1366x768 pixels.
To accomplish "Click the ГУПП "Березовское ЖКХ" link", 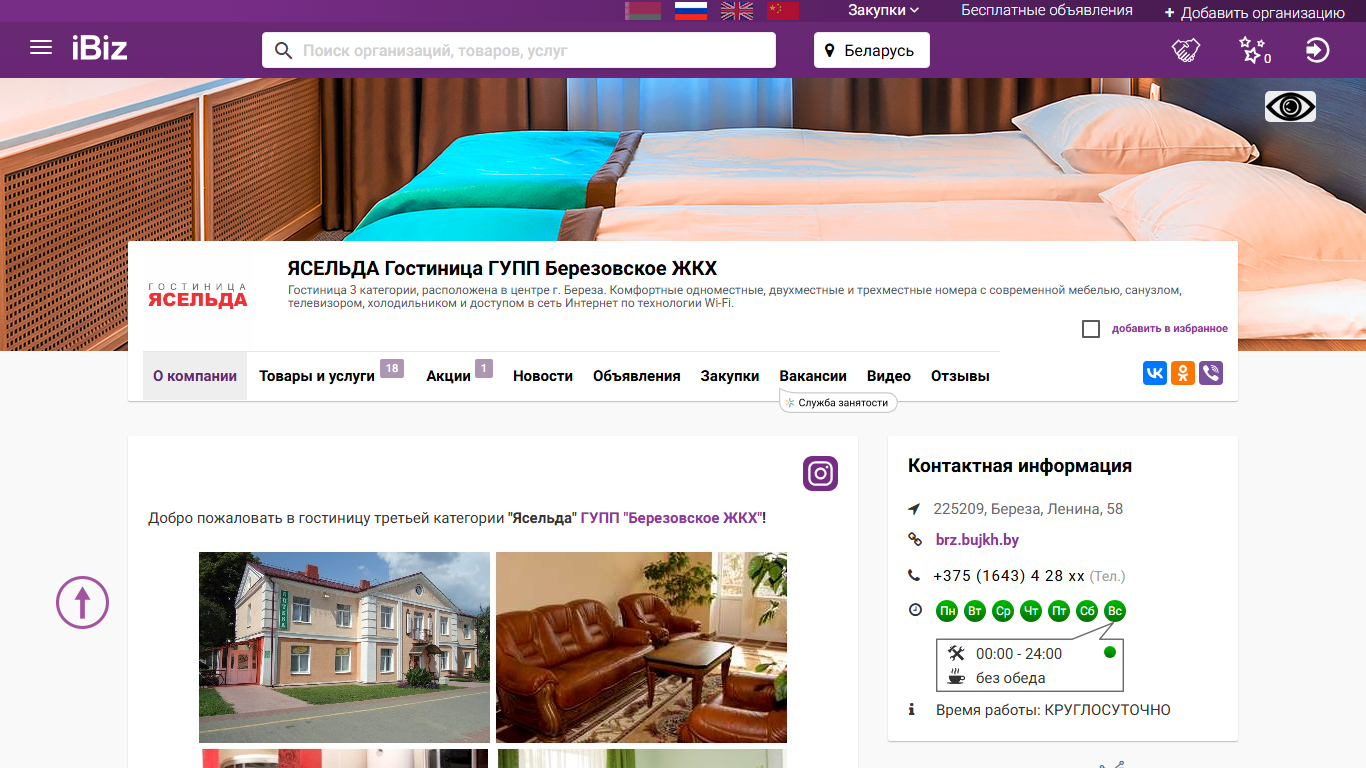I will [x=671, y=518].
